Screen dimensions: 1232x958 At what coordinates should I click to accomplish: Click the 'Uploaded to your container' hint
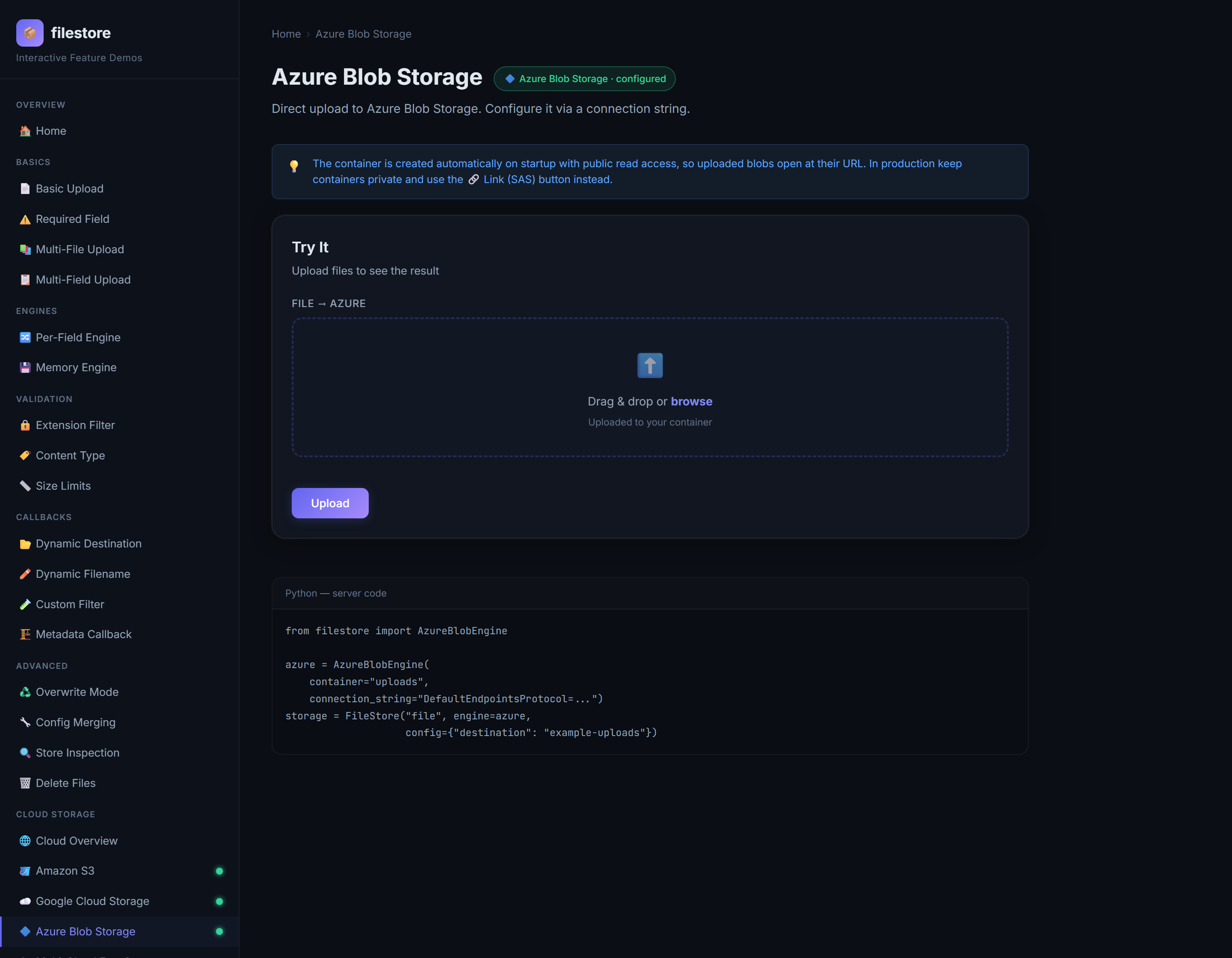point(650,422)
